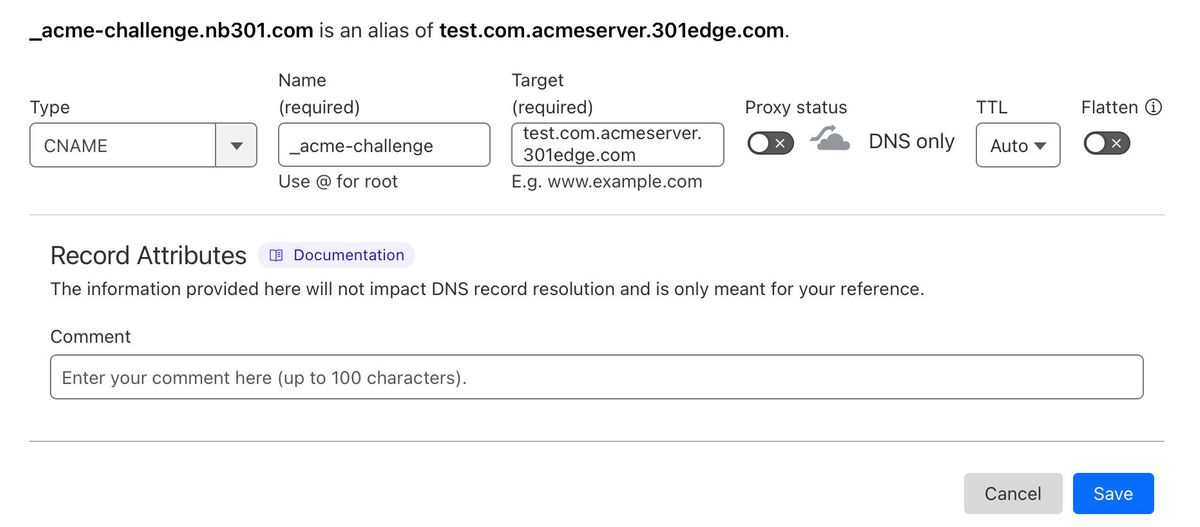Click the CNAME type combo box
Image resolution: width=1200 pixels, height=527 pixels.
[143, 145]
